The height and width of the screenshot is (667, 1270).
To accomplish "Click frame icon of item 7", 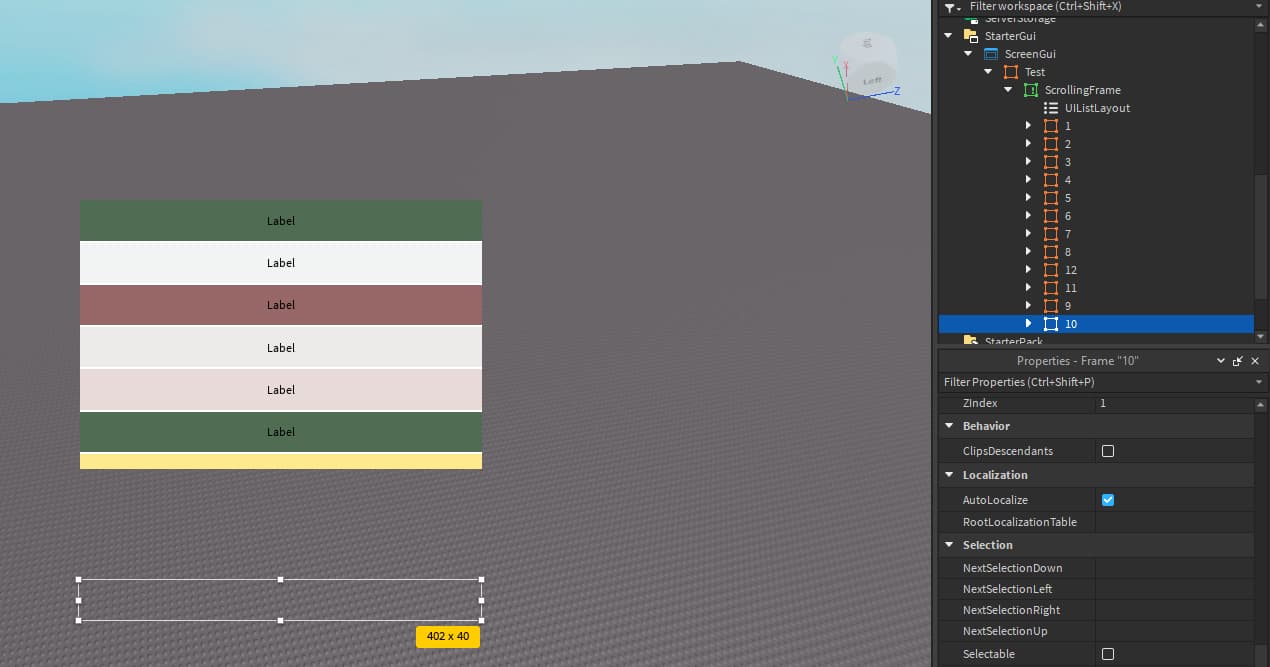I will tap(1051, 234).
